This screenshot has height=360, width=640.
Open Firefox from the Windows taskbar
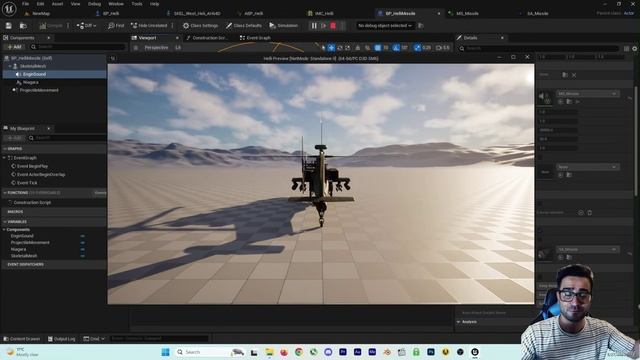(284, 352)
